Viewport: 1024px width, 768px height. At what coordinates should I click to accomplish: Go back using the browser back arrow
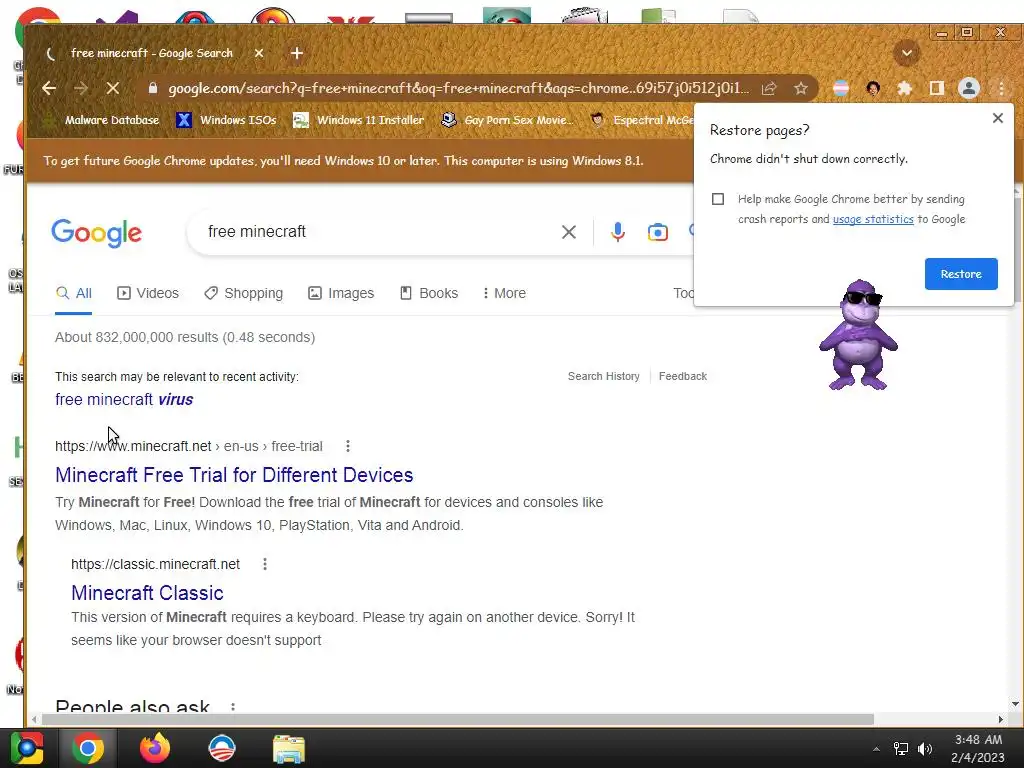coord(49,88)
